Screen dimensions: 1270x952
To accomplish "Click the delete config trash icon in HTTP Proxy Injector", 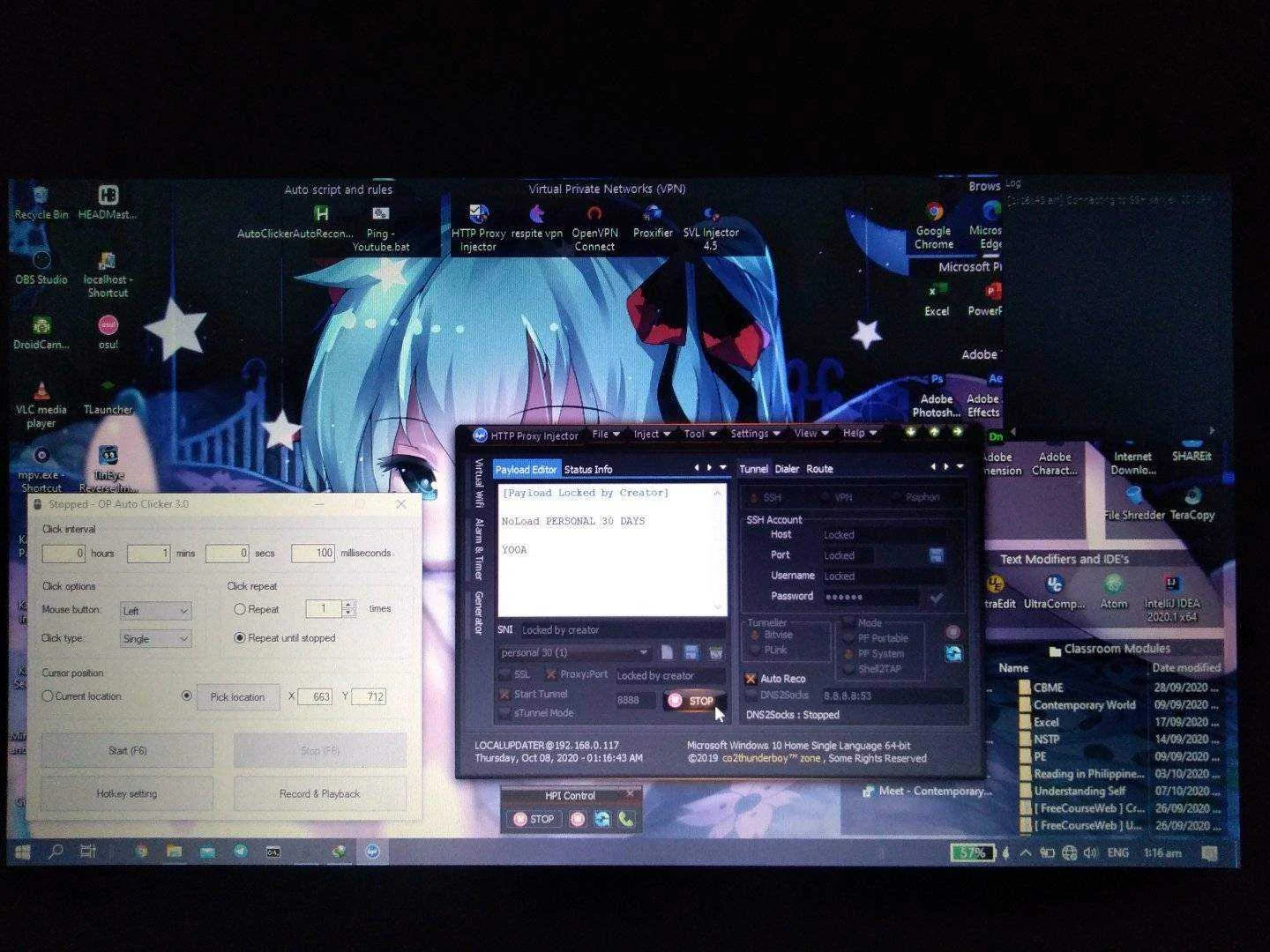I will 716,652.
